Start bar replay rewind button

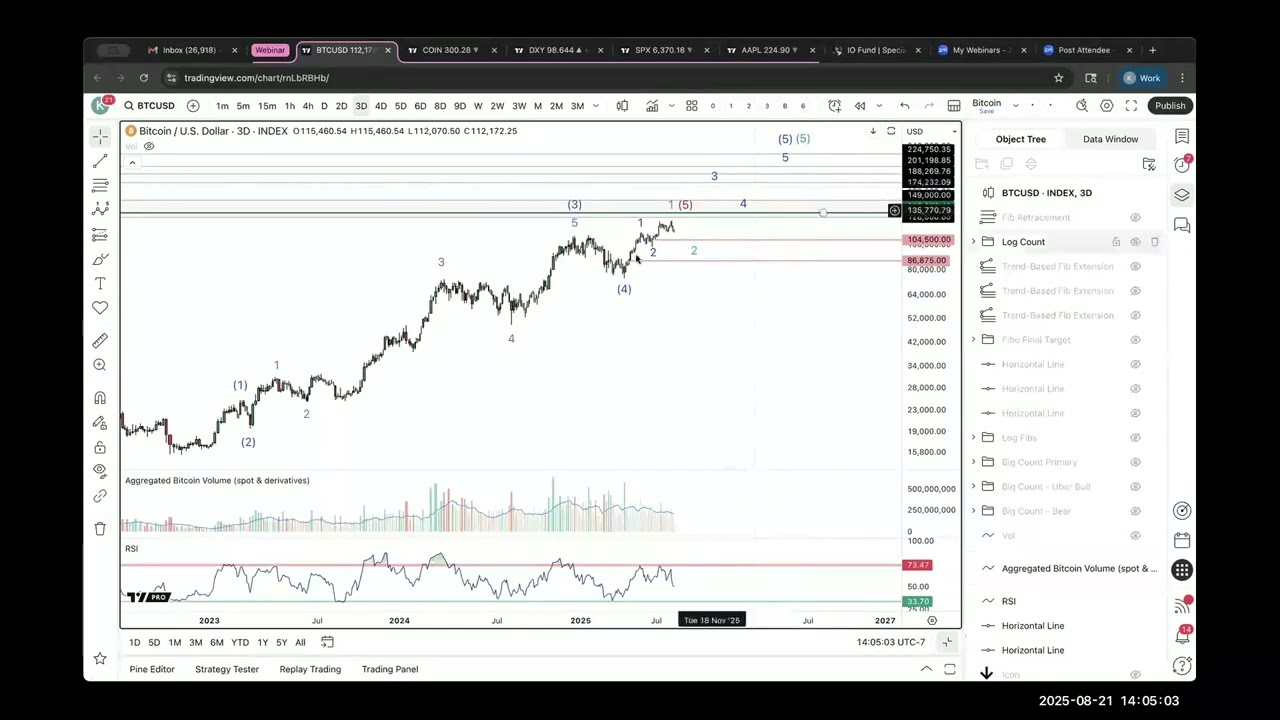coord(860,106)
